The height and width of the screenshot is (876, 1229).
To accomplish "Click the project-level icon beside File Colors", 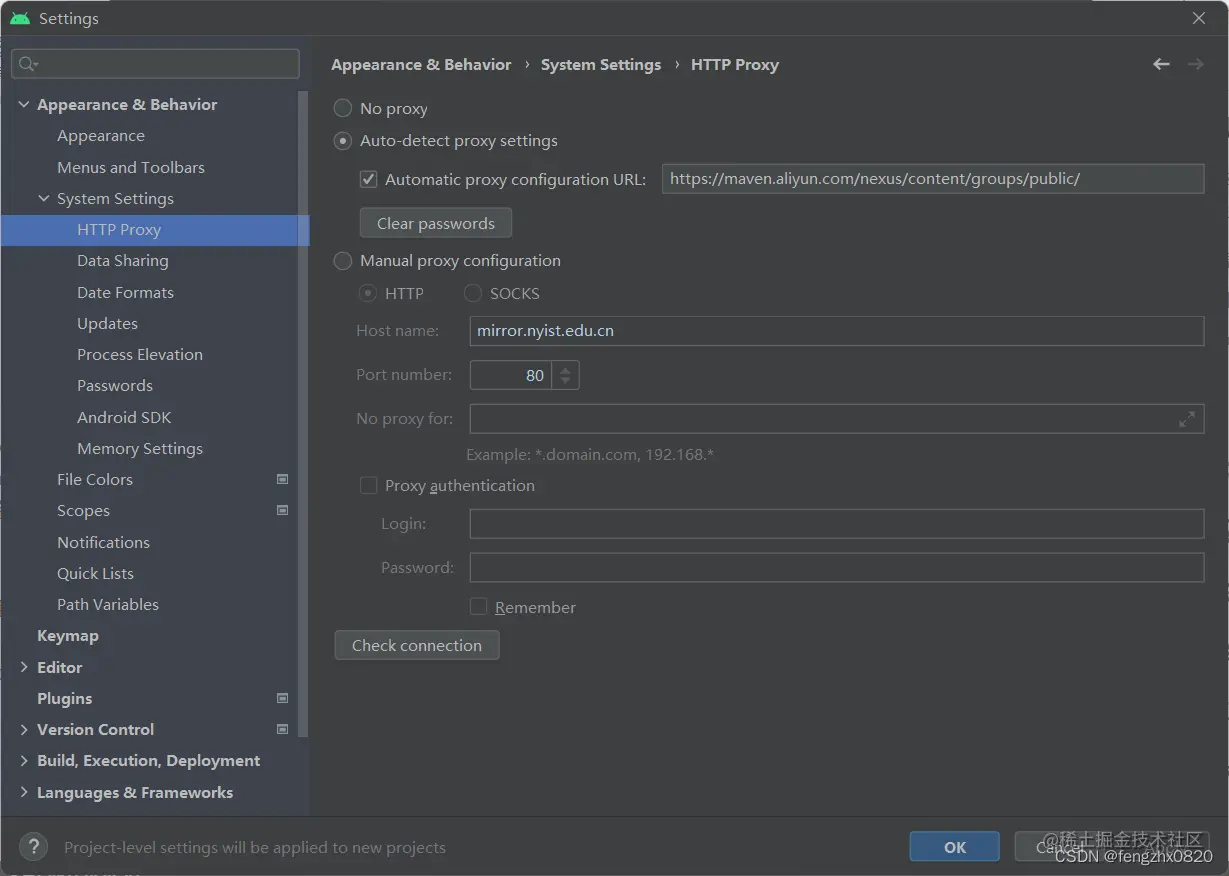I will tap(282, 479).
